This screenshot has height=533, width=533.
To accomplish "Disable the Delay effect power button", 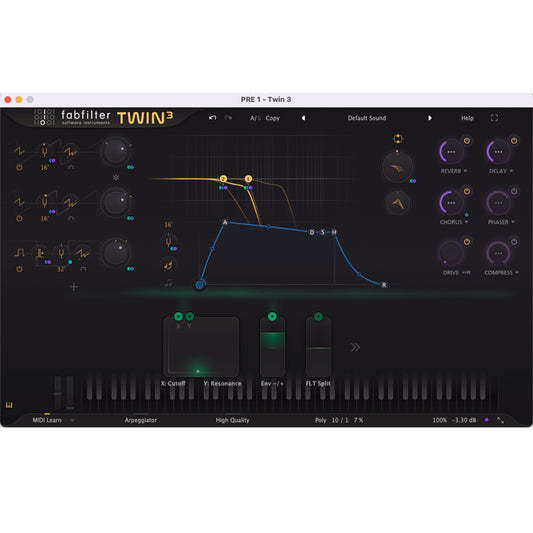I will (514, 140).
